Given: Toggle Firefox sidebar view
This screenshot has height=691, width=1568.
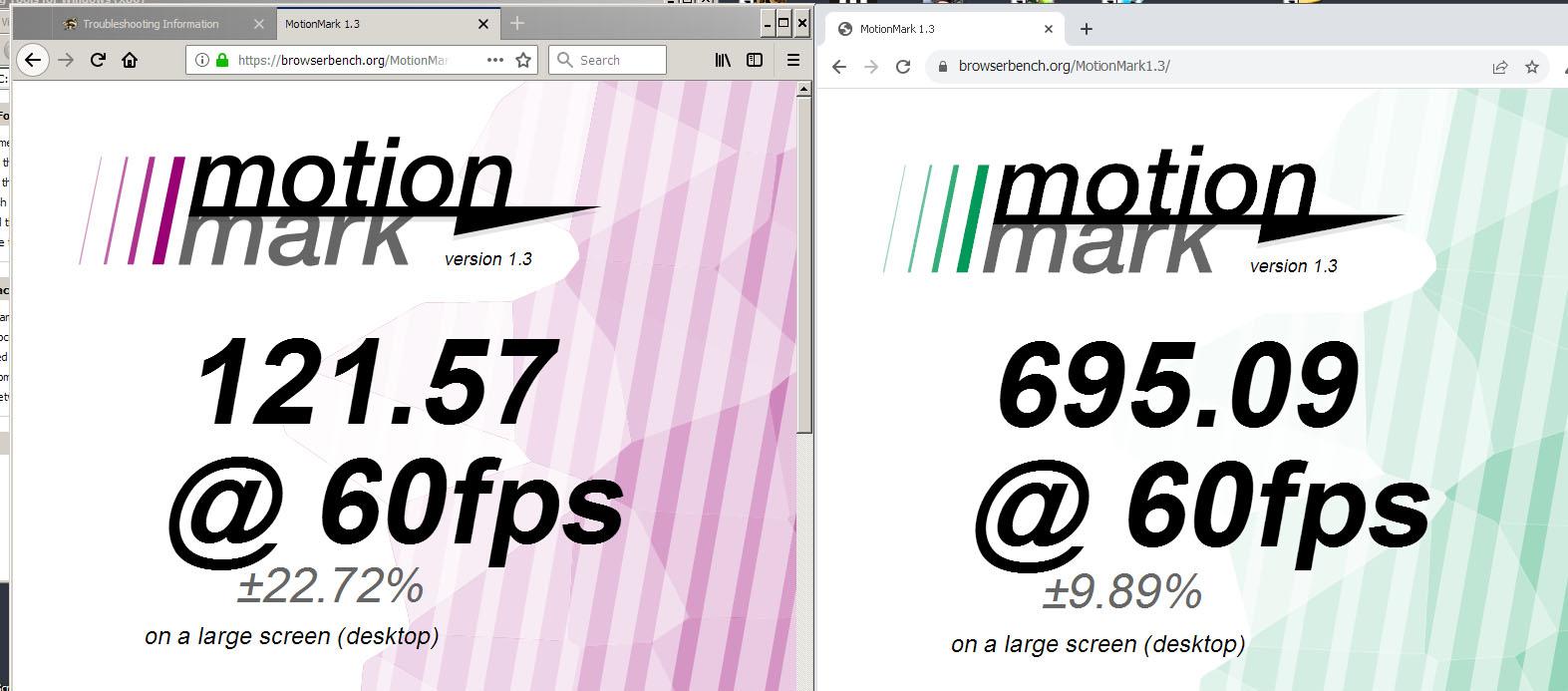Looking at the screenshot, I should click(755, 60).
